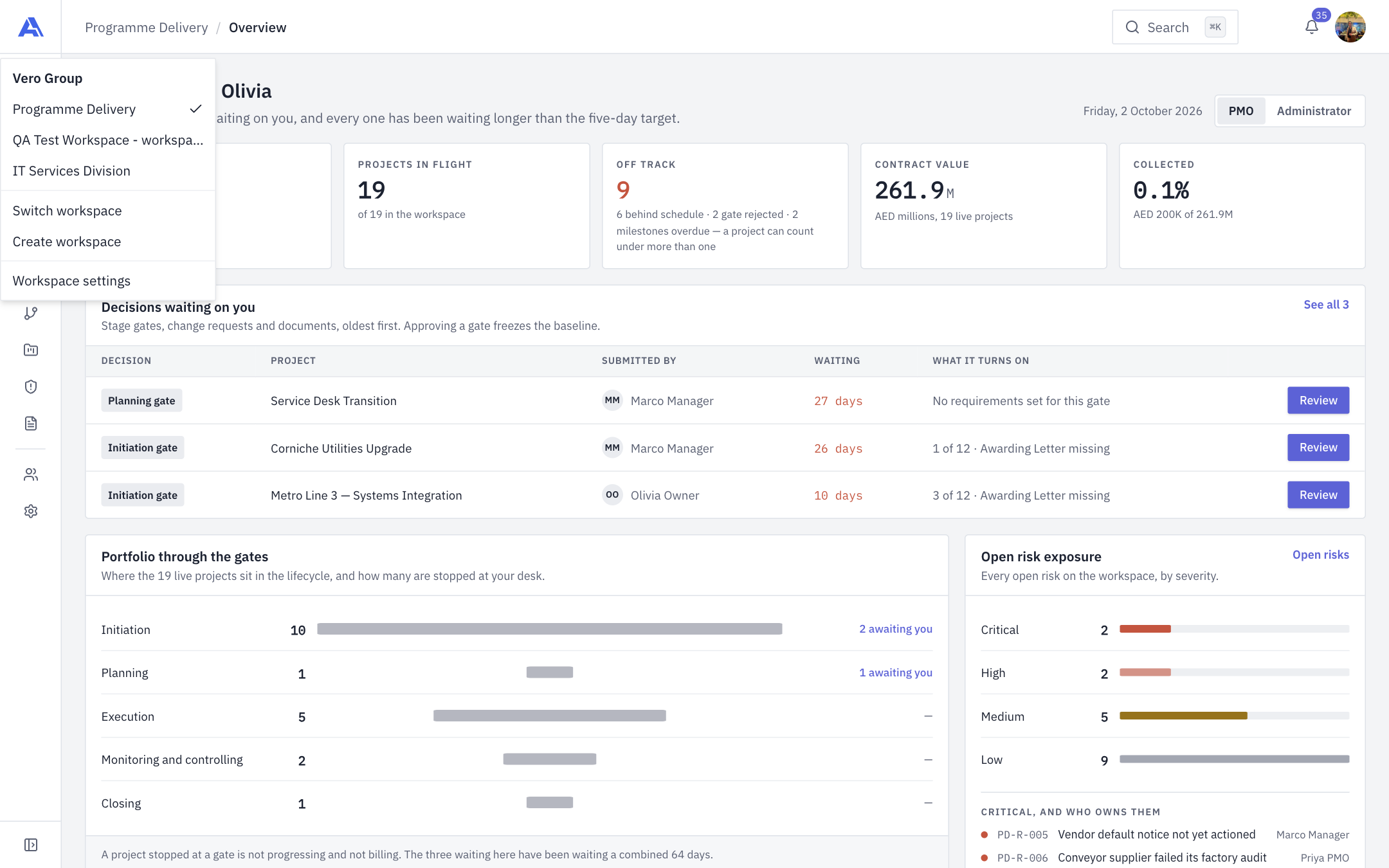Click Programme Delivery breadcrumb

pyautogui.click(x=147, y=28)
